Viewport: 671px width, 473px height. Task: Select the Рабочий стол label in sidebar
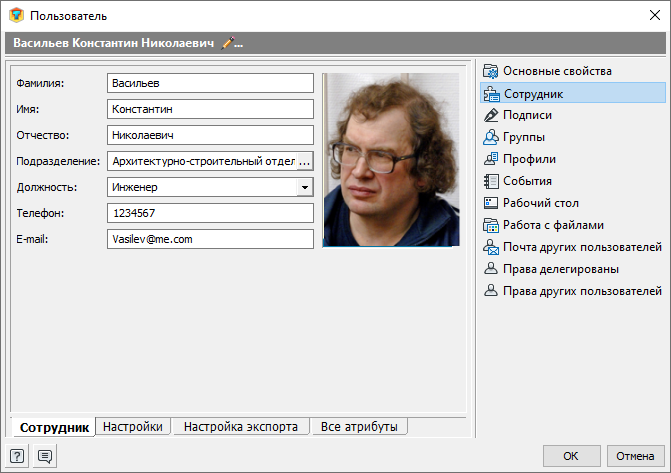pyautogui.click(x=540, y=203)
